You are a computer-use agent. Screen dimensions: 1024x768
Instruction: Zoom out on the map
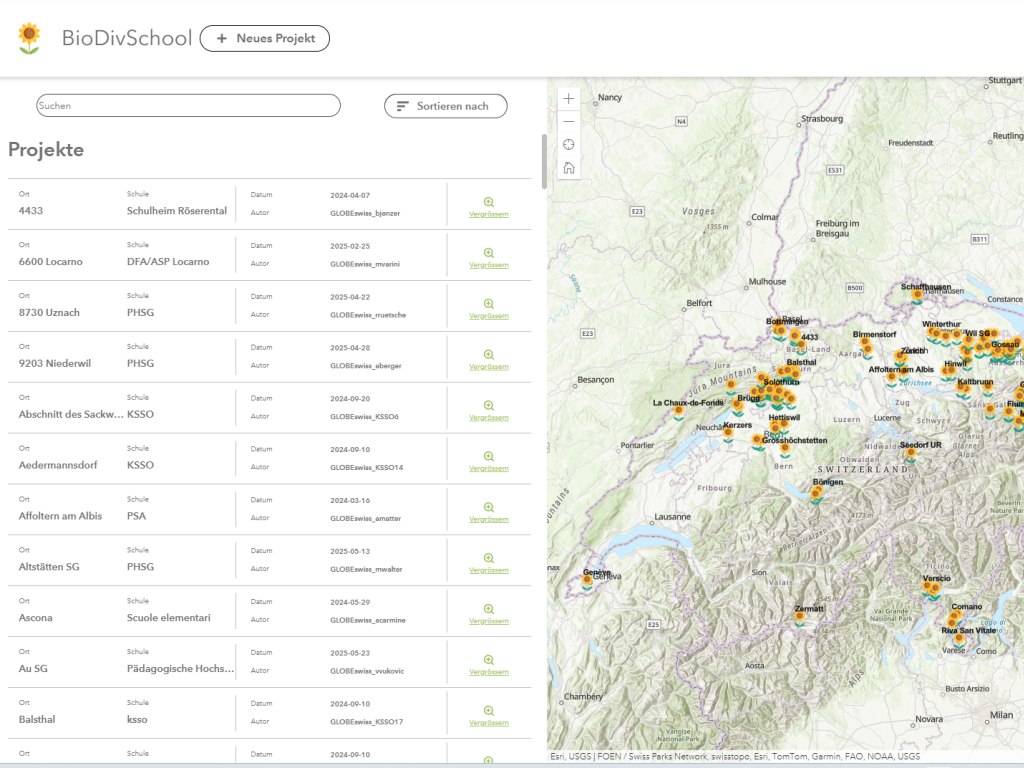569,122
